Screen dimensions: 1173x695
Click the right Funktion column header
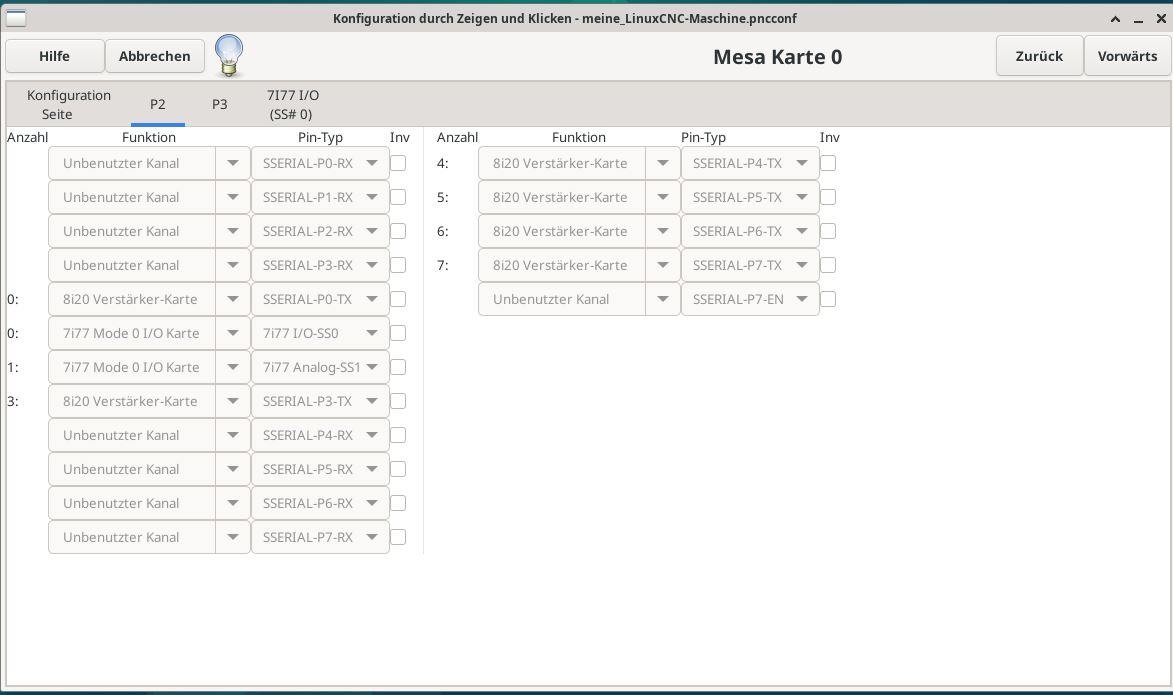click(579, 137)
